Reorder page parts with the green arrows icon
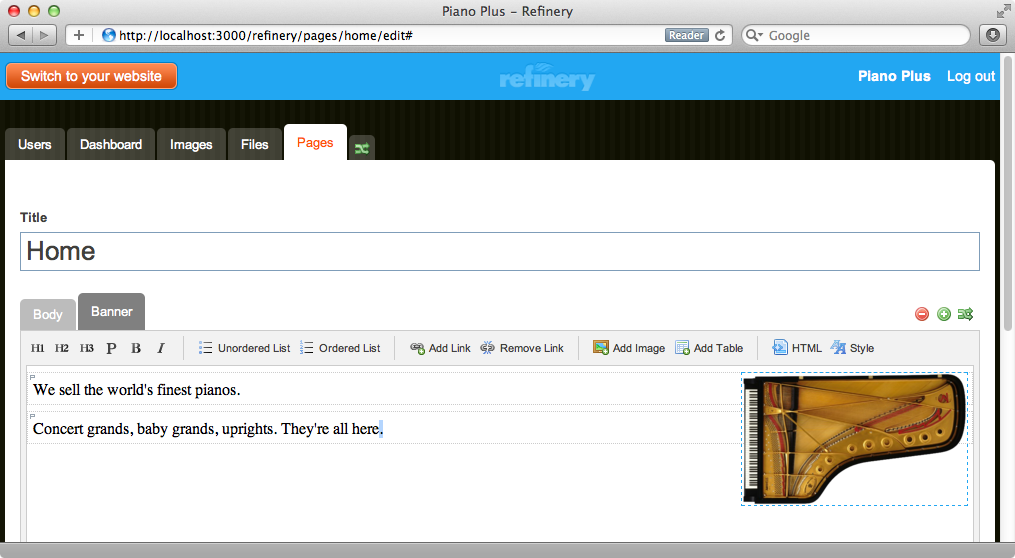 coord(965,314)
